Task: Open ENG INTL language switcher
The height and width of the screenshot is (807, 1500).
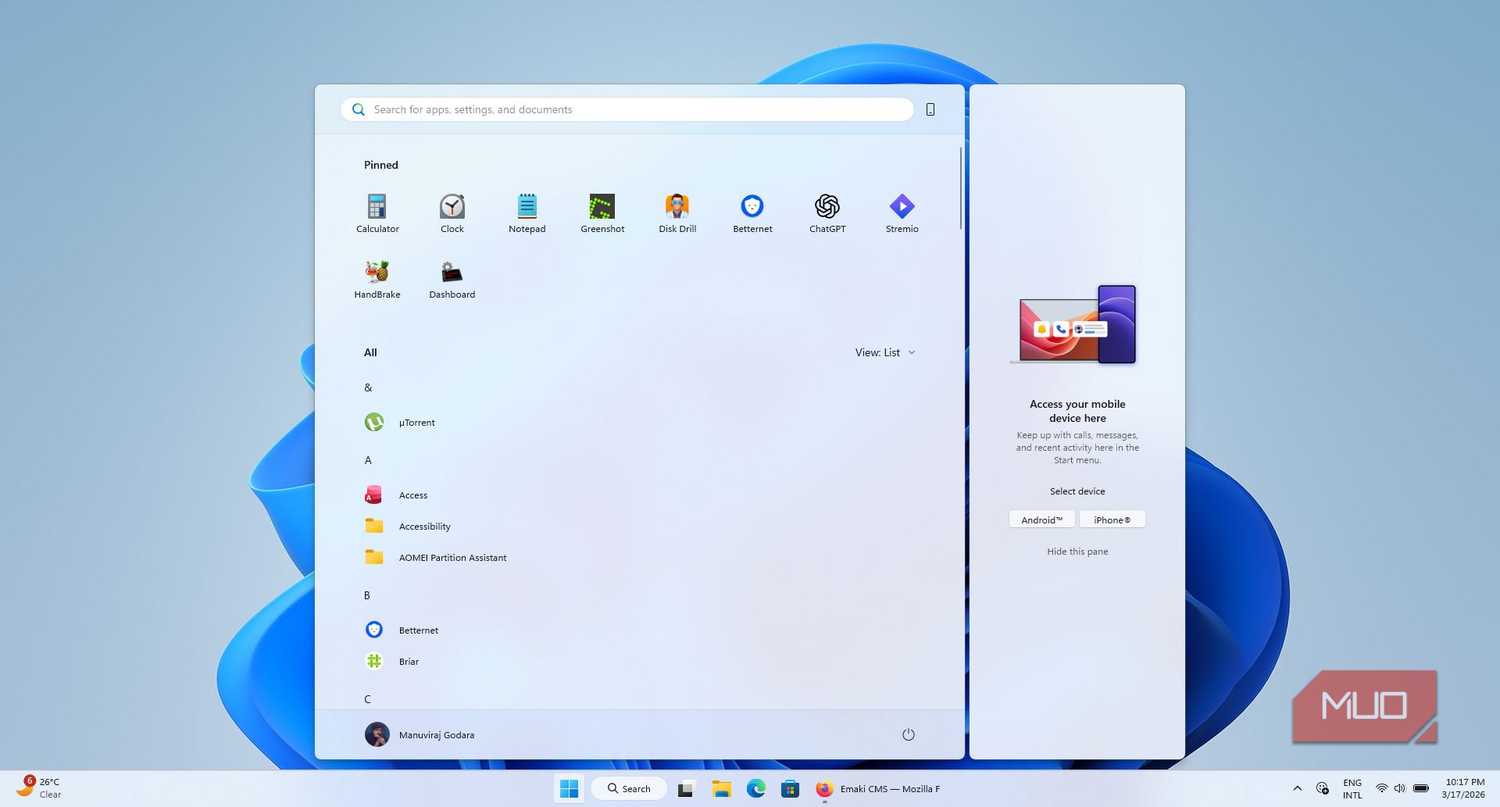Action: (1352, 788)
